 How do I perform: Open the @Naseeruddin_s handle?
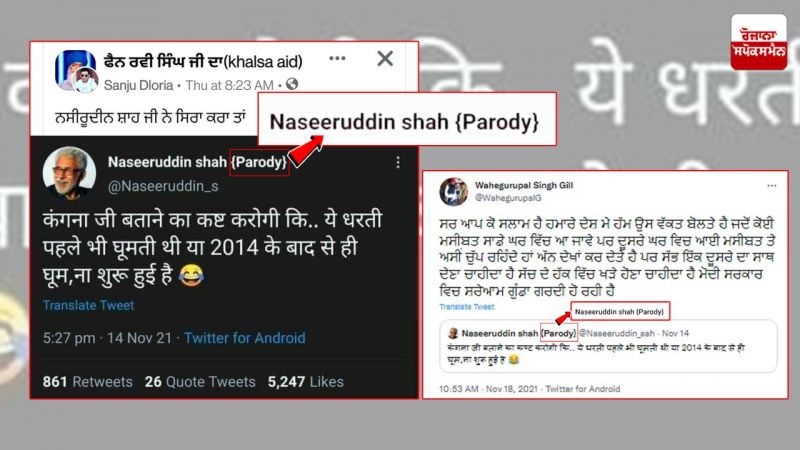coord(163,186)
